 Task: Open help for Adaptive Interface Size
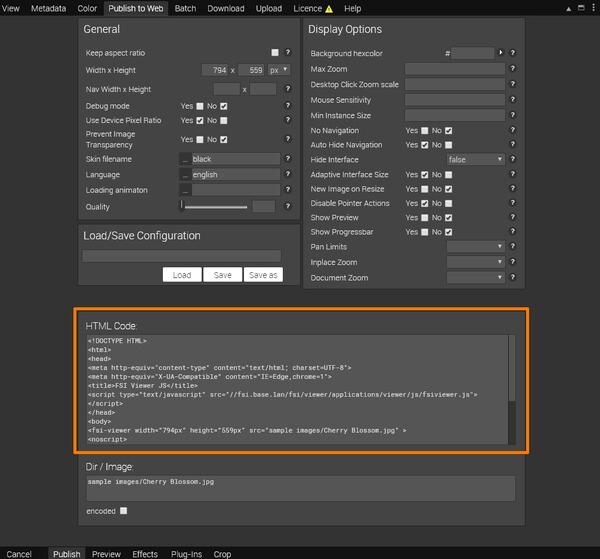point(513,174)
